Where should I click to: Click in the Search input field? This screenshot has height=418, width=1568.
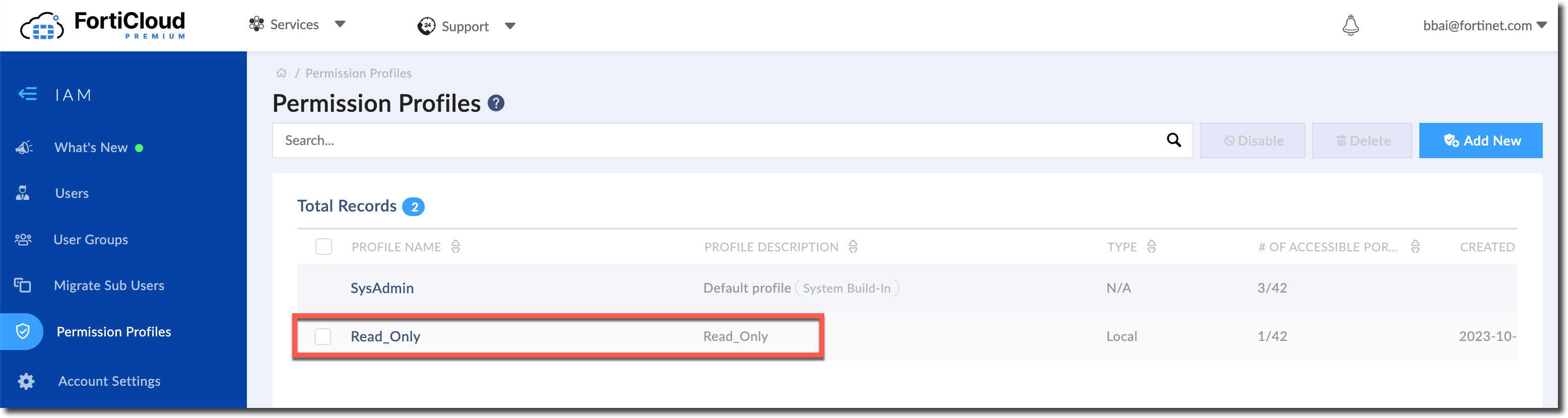point(718,141)
